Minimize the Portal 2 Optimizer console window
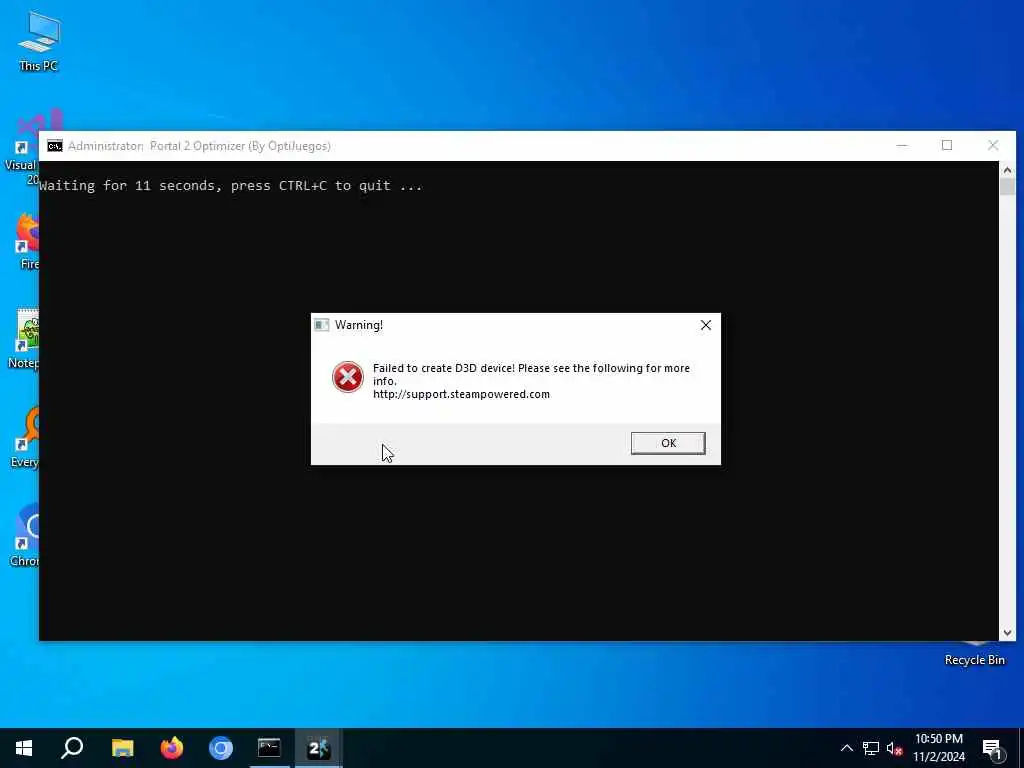This screenshot has height=768, width=1024. tap(902, 146)
